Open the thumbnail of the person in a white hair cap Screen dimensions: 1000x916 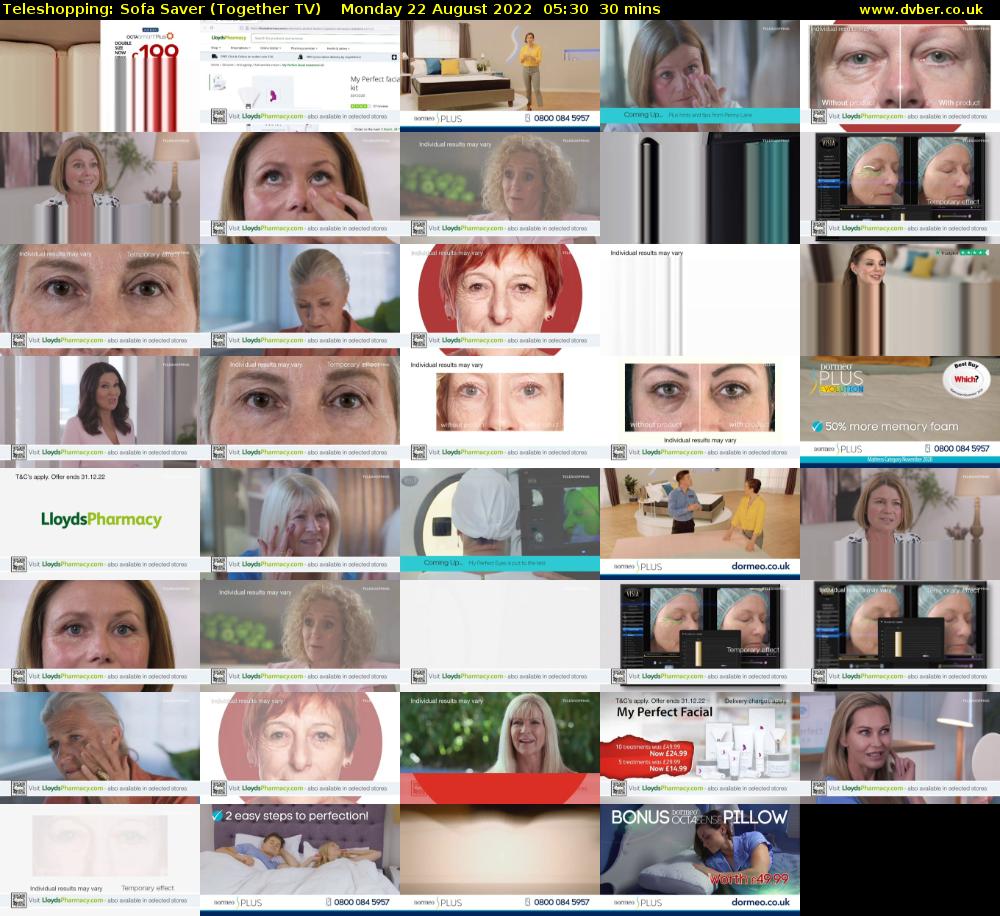(500, 524)
